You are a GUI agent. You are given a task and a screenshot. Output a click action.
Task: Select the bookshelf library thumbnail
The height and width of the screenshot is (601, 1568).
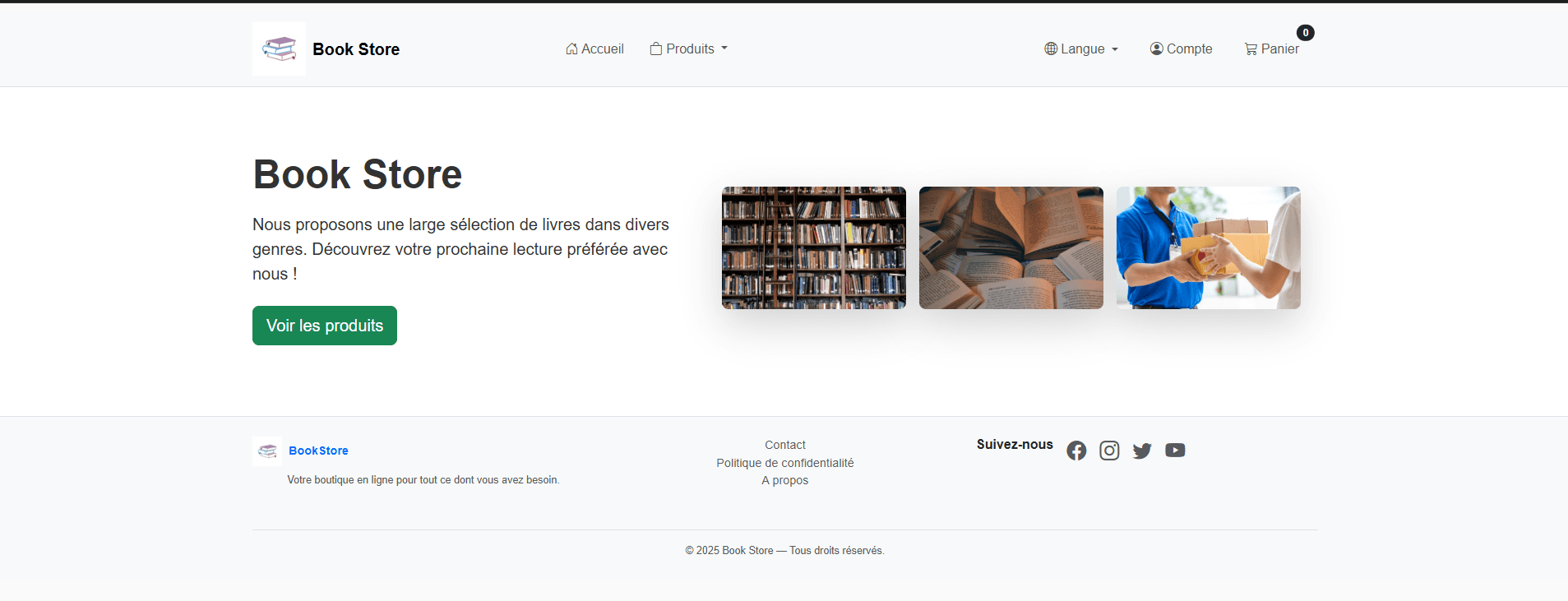[814, 247]
